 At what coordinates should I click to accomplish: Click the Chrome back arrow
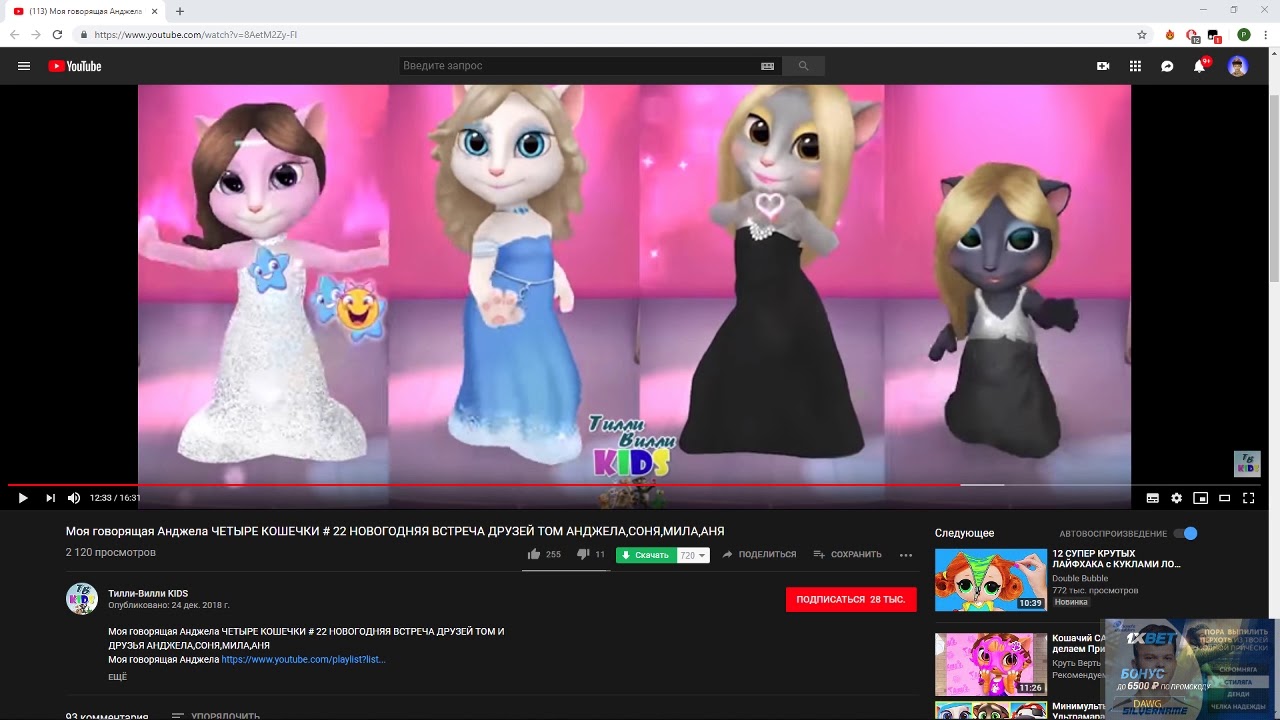[x=15, y=34]
